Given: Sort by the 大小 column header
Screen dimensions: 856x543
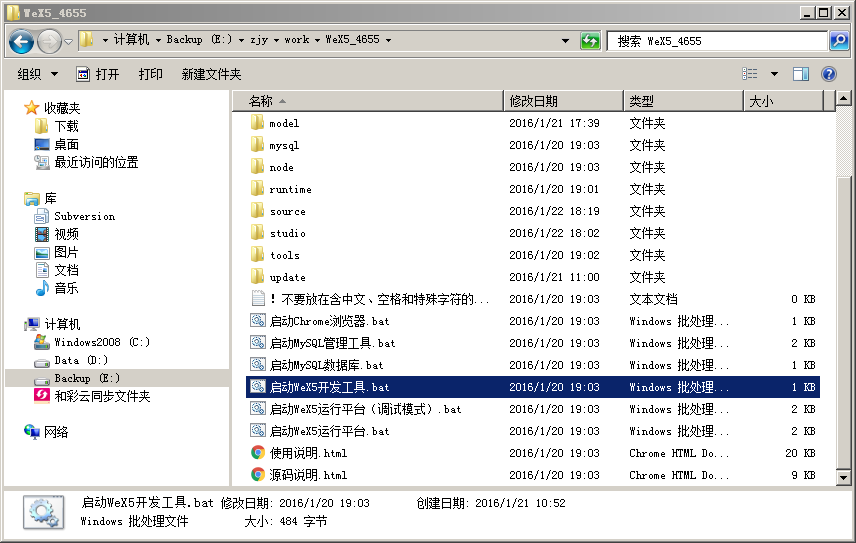Looking at the screenshot, I should click(784, 101).
